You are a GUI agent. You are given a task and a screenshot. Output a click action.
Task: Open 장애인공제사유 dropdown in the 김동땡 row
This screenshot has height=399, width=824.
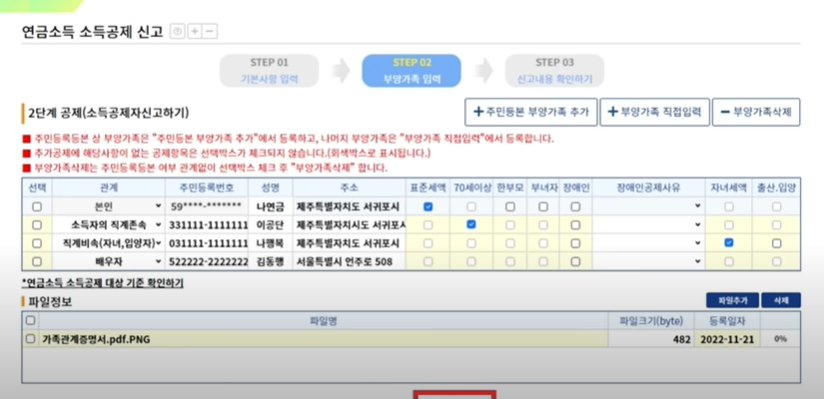coord(648,261)
